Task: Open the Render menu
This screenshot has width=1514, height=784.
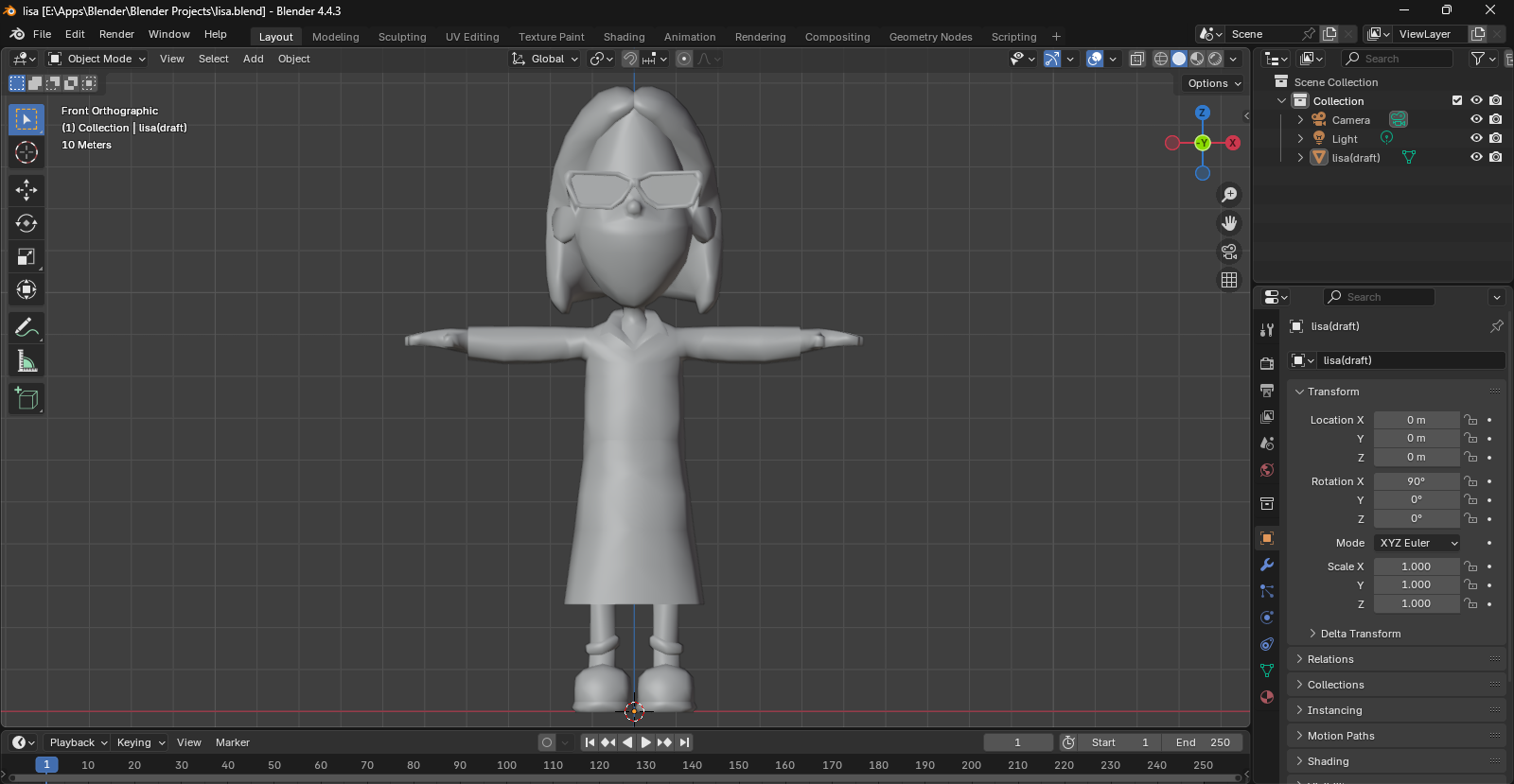Action: point(116,34)
